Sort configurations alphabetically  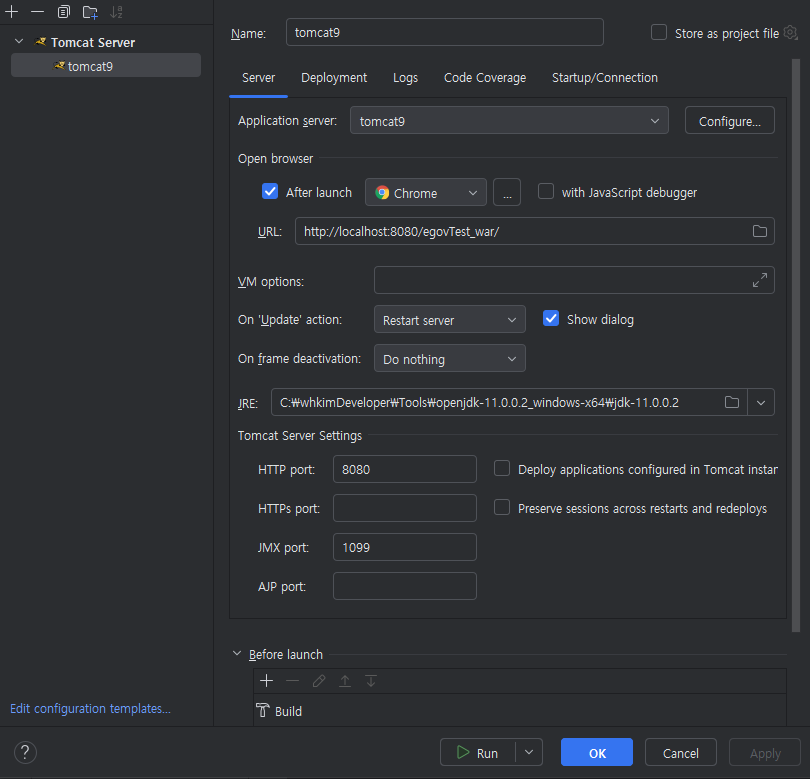click(116, 12)
